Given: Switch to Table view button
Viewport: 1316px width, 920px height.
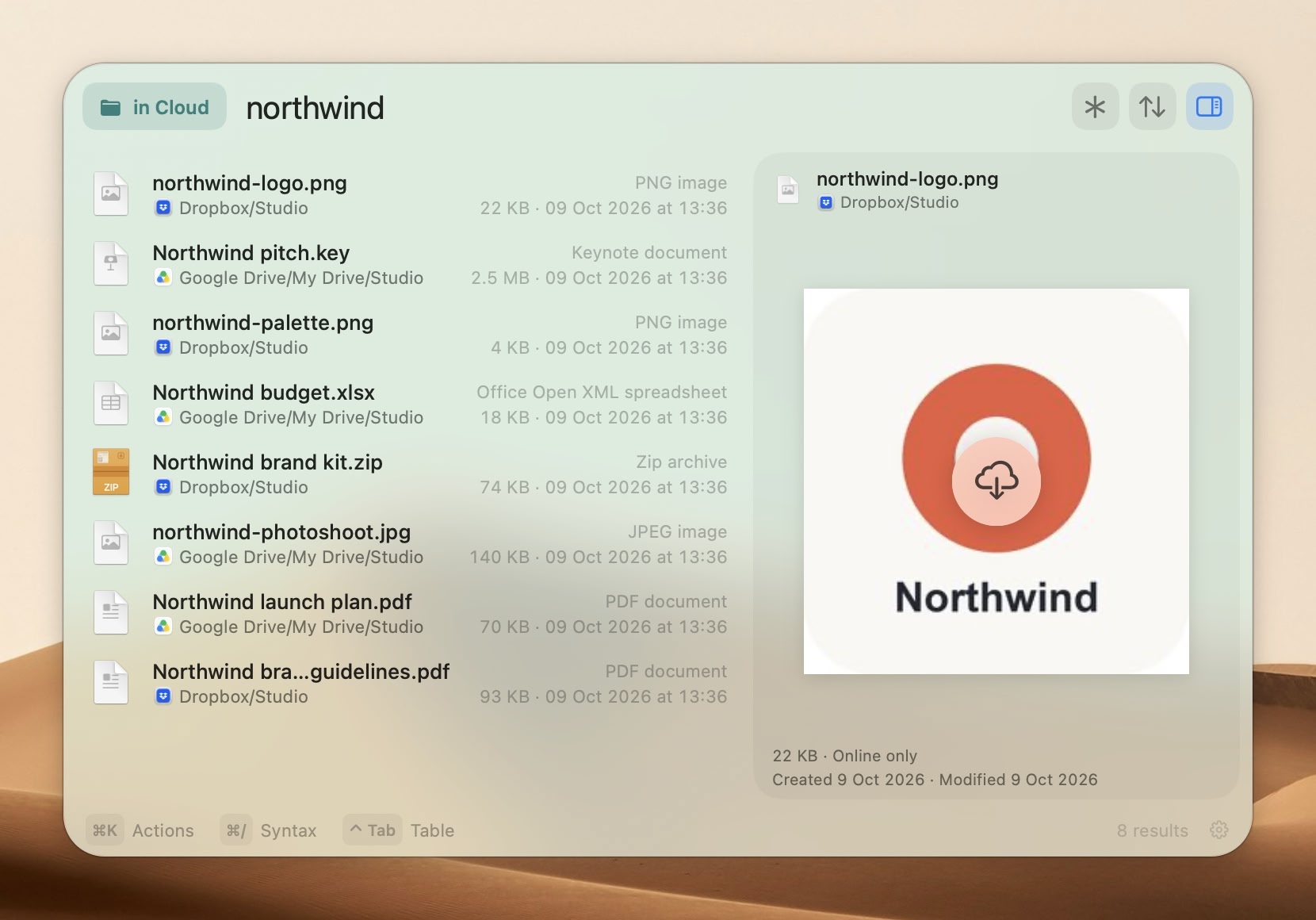Looking at the screenshot, I should pos(399,830).
